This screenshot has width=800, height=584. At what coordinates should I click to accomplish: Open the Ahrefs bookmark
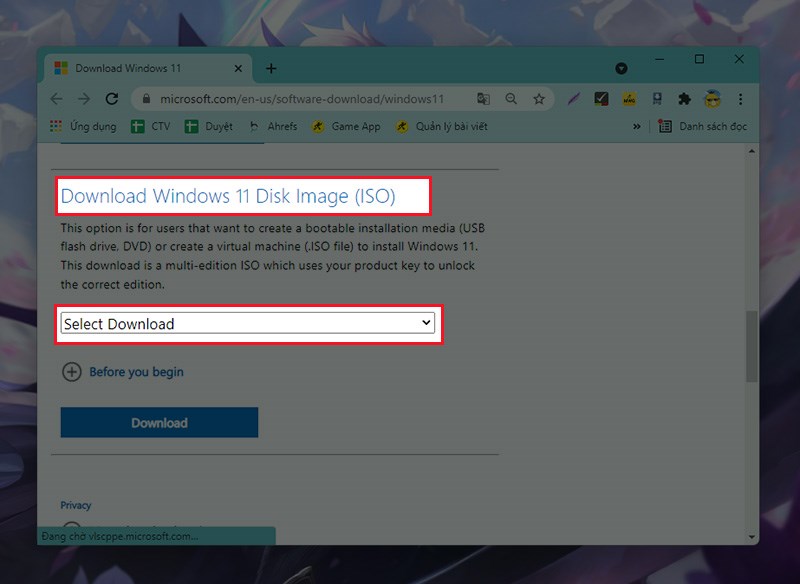273,127
